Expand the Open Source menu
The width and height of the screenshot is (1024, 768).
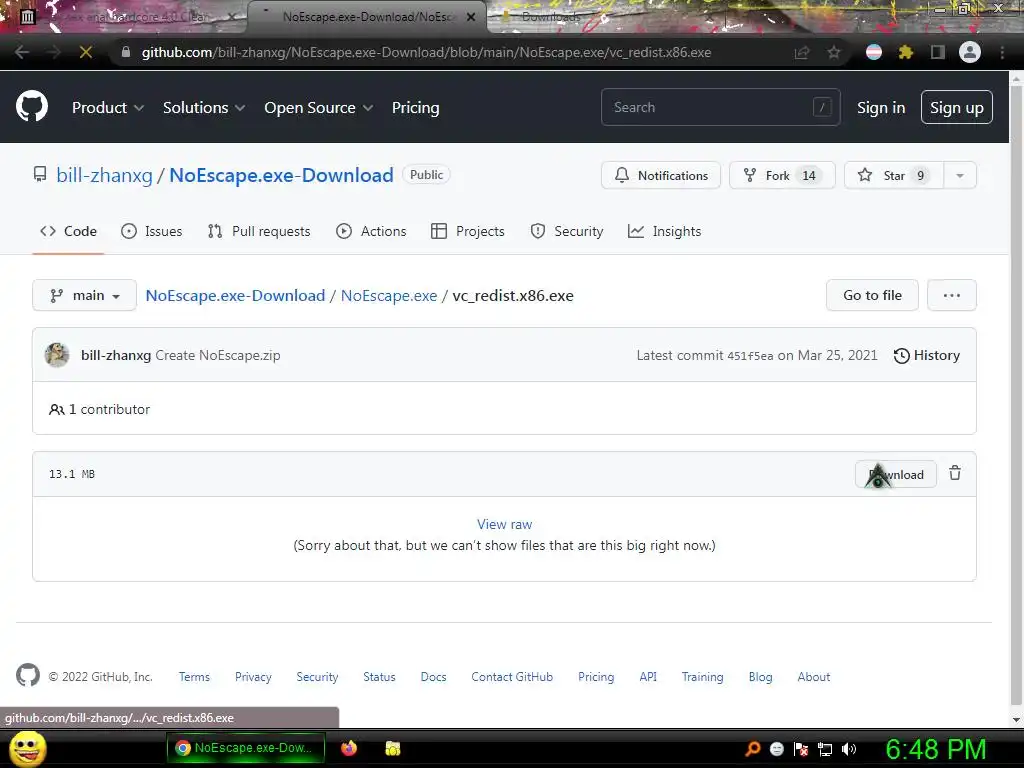(319, 108)
